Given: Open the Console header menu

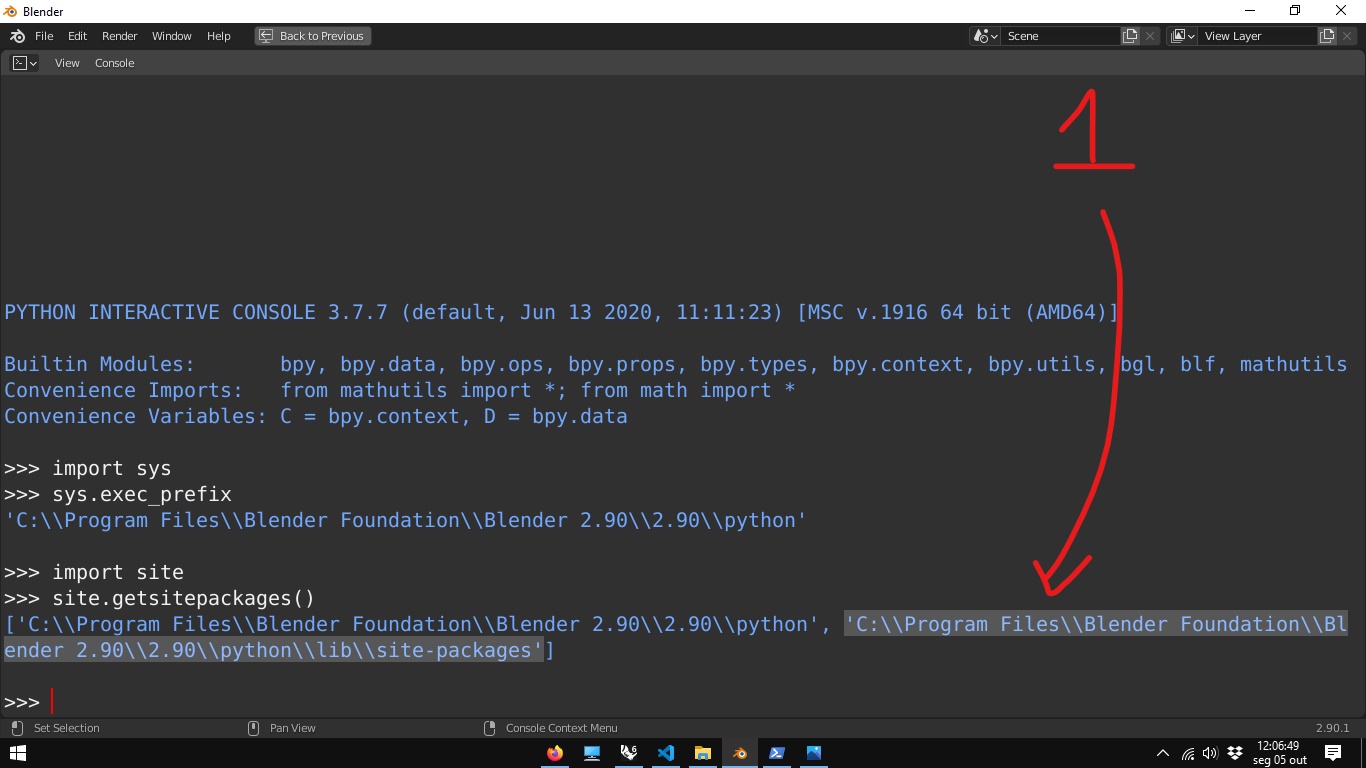Looking at the screenshot, I should pyautogui.click(x=114, y=63).
